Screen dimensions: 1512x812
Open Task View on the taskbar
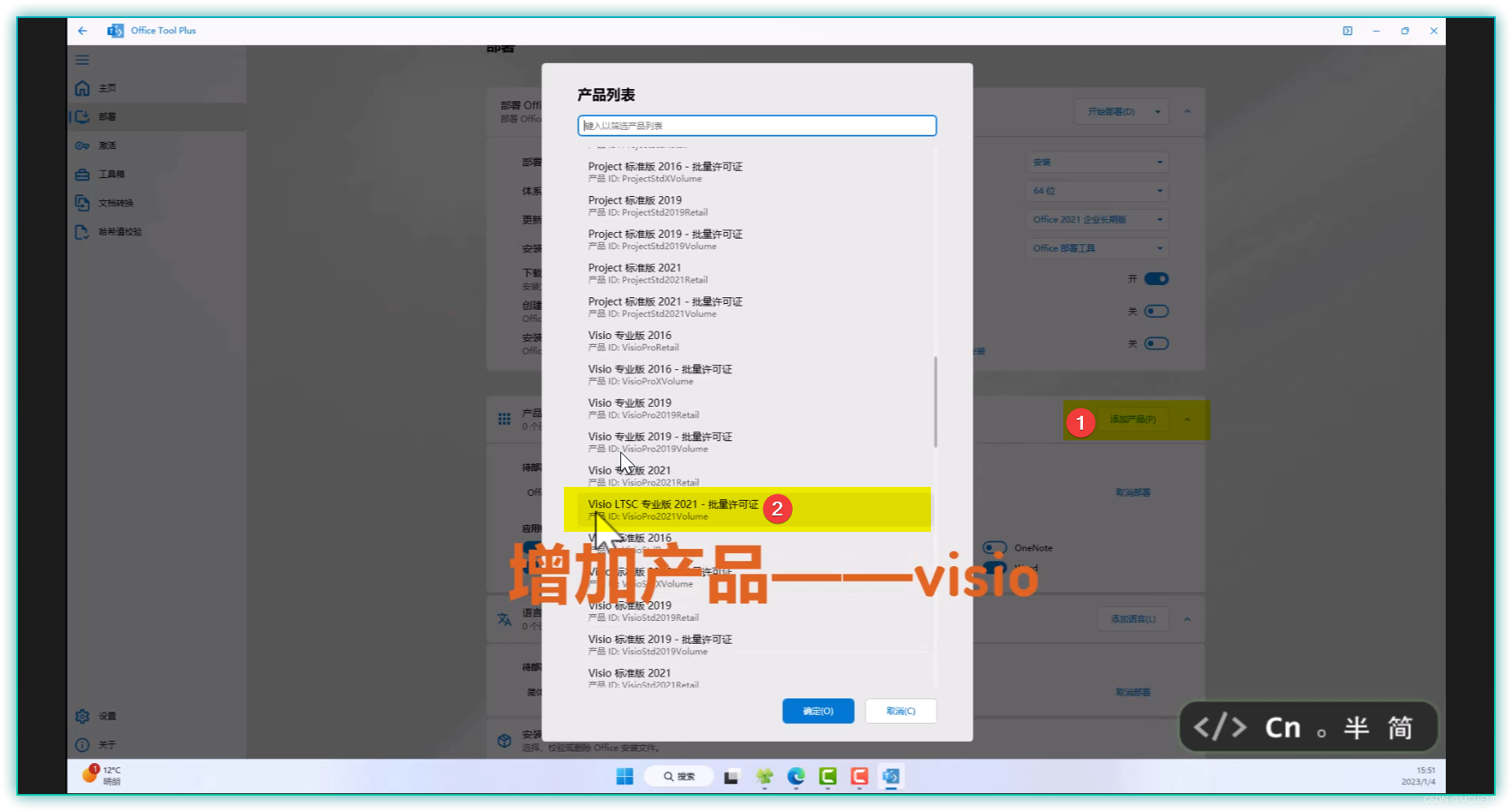(731, 777)
